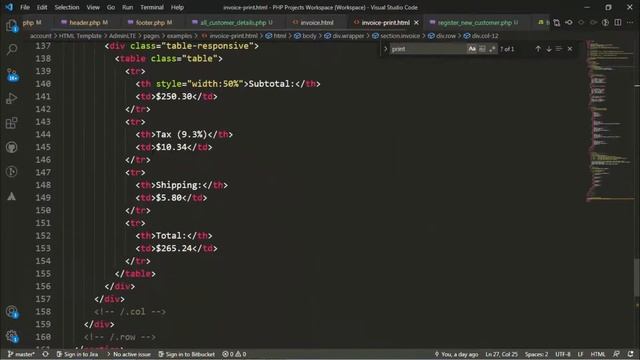Open the Run and Debug view

coord(11,98)
